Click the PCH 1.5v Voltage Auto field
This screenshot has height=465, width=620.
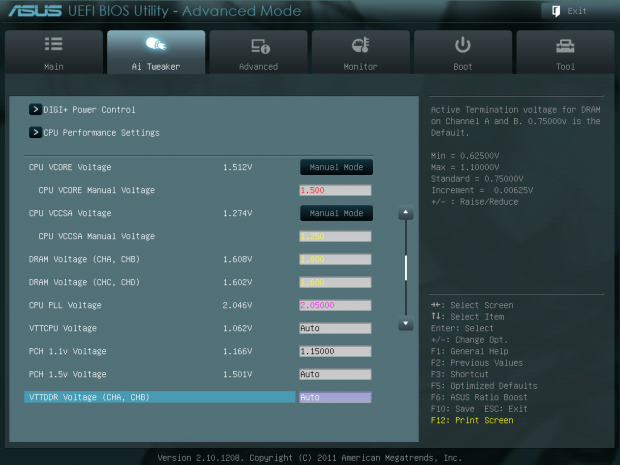pyautogui.click(x=335, y=374)
